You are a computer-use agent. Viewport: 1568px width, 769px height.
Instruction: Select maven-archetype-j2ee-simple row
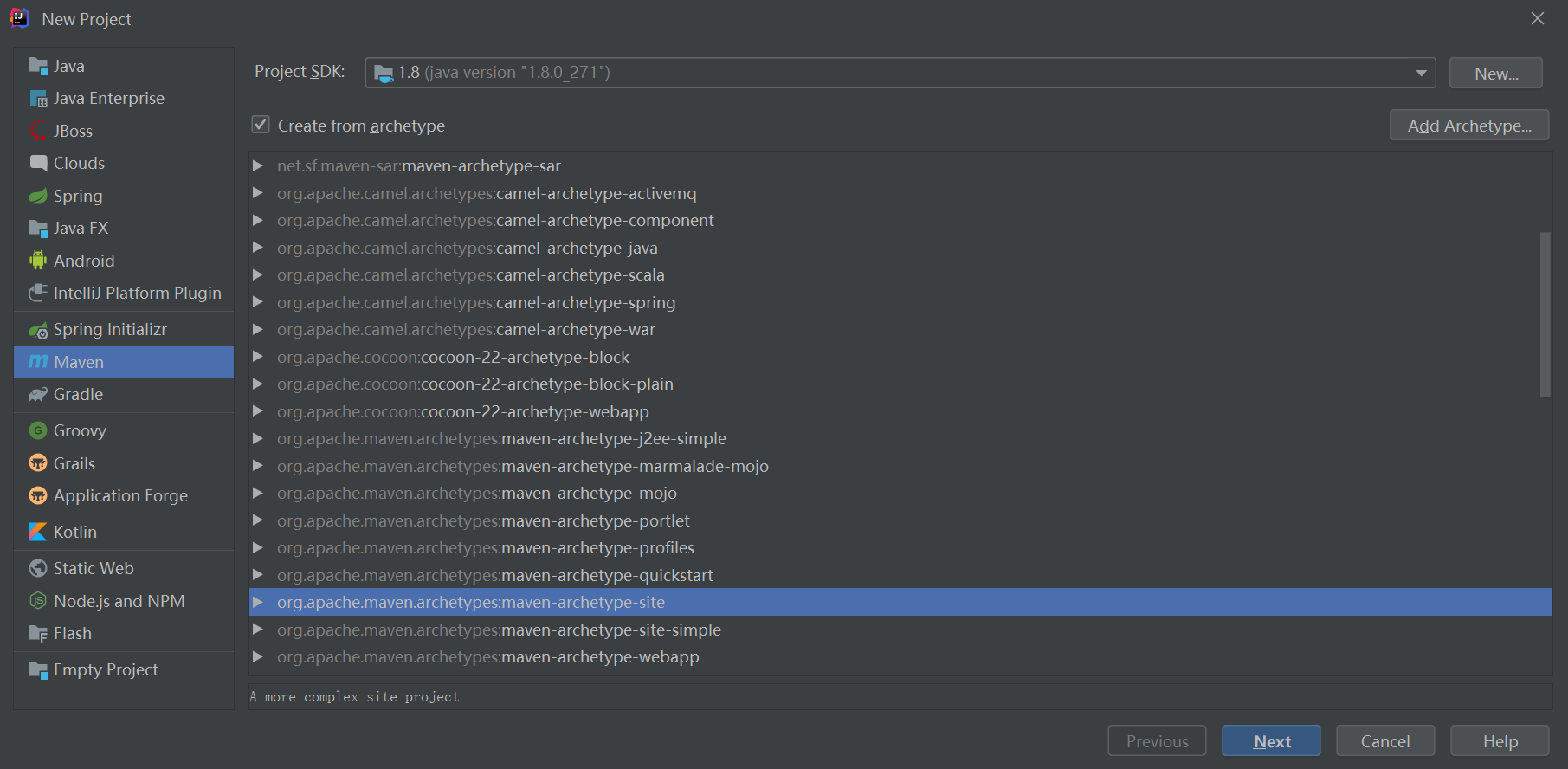tap(900, 438)
